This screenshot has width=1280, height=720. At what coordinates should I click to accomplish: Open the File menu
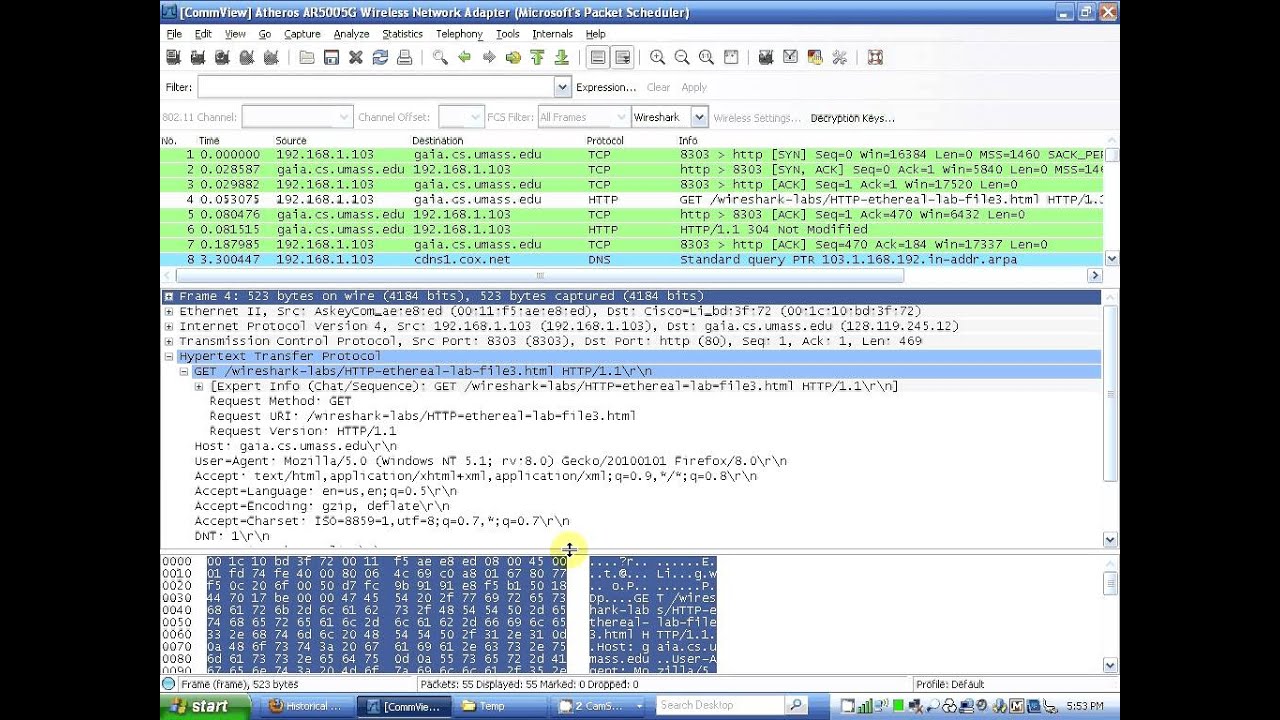pyautogui.click(x=174, y=34)
